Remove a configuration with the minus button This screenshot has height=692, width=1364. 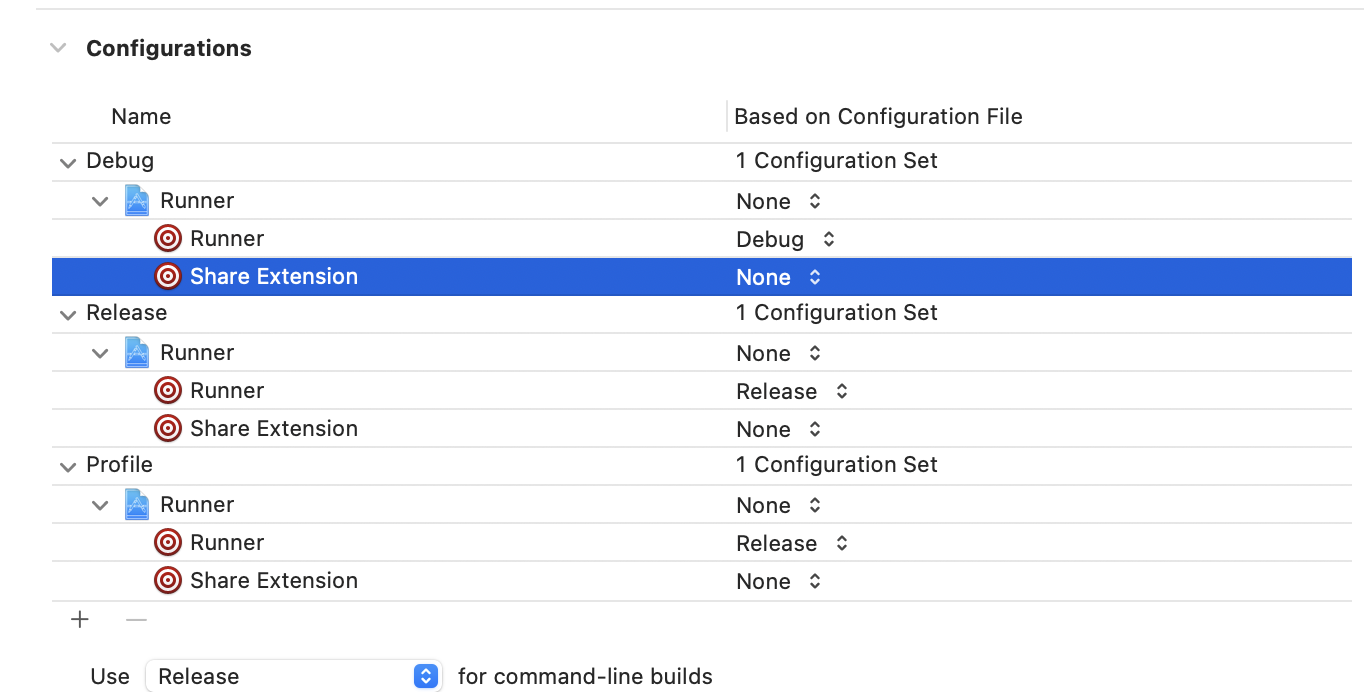coord(136,620)
